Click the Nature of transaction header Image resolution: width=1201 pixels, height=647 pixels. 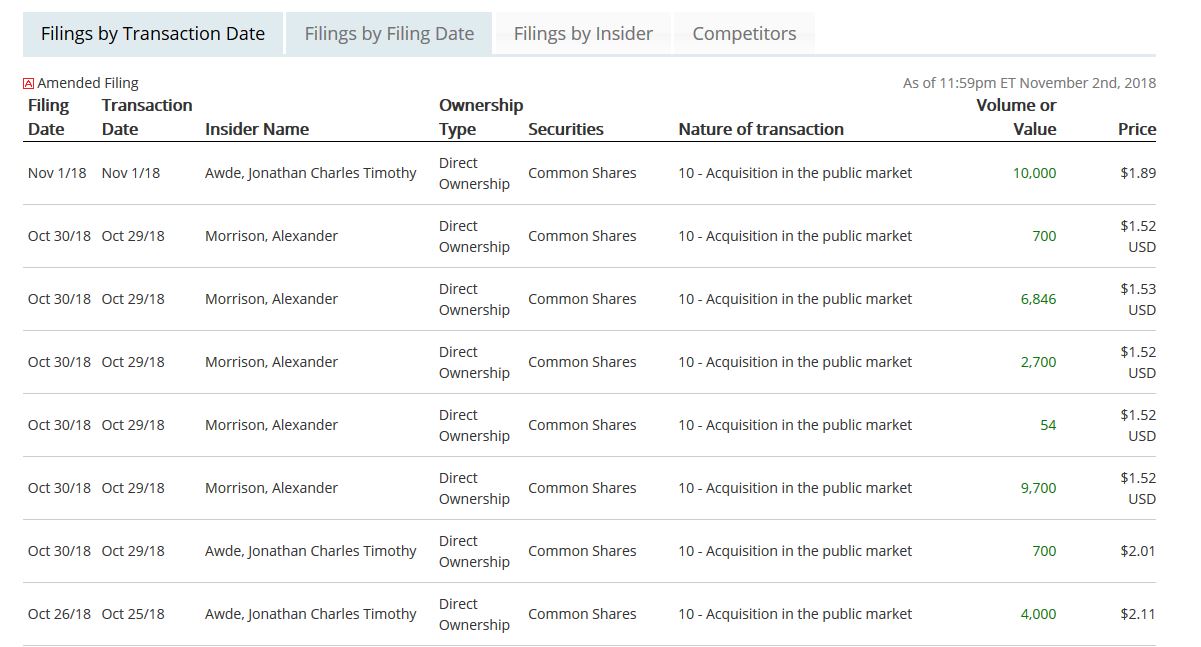click(x=761, y=129)
